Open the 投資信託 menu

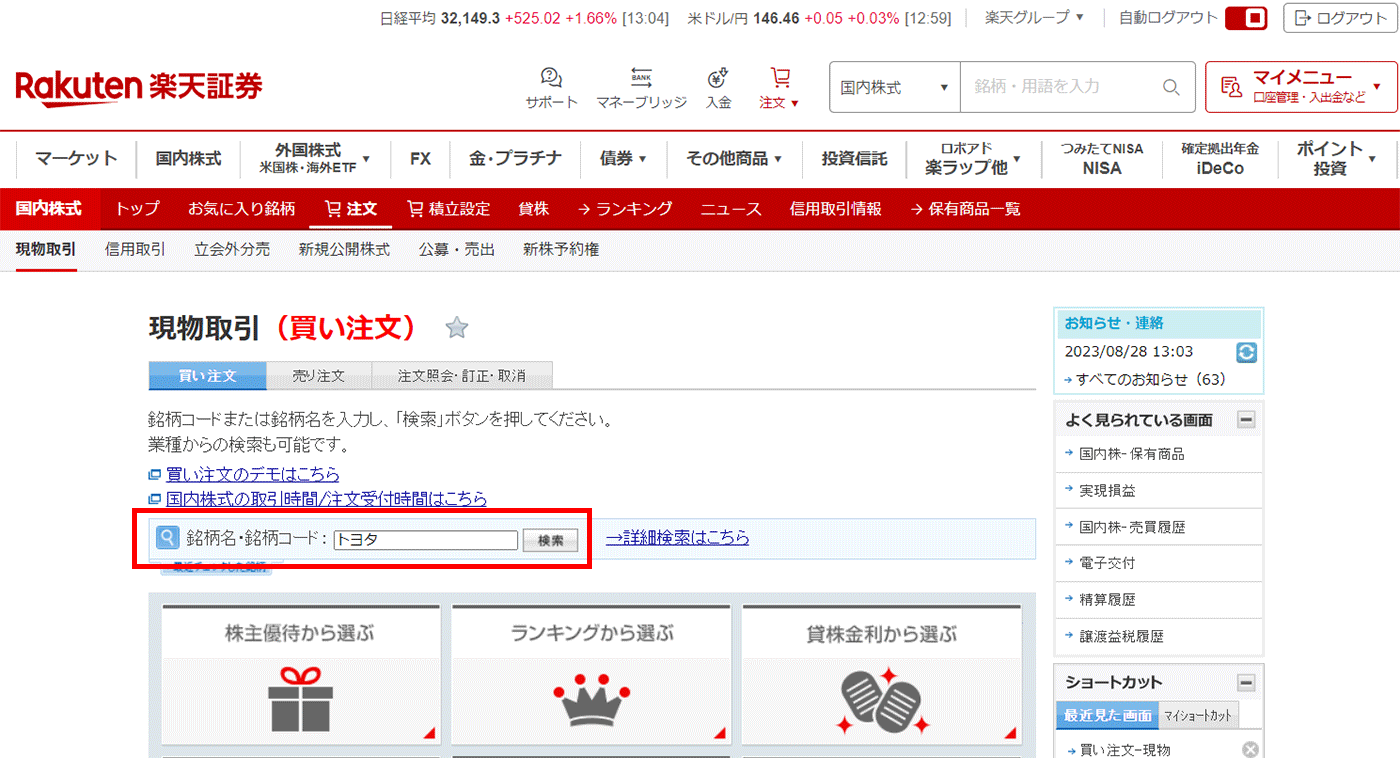854,158
